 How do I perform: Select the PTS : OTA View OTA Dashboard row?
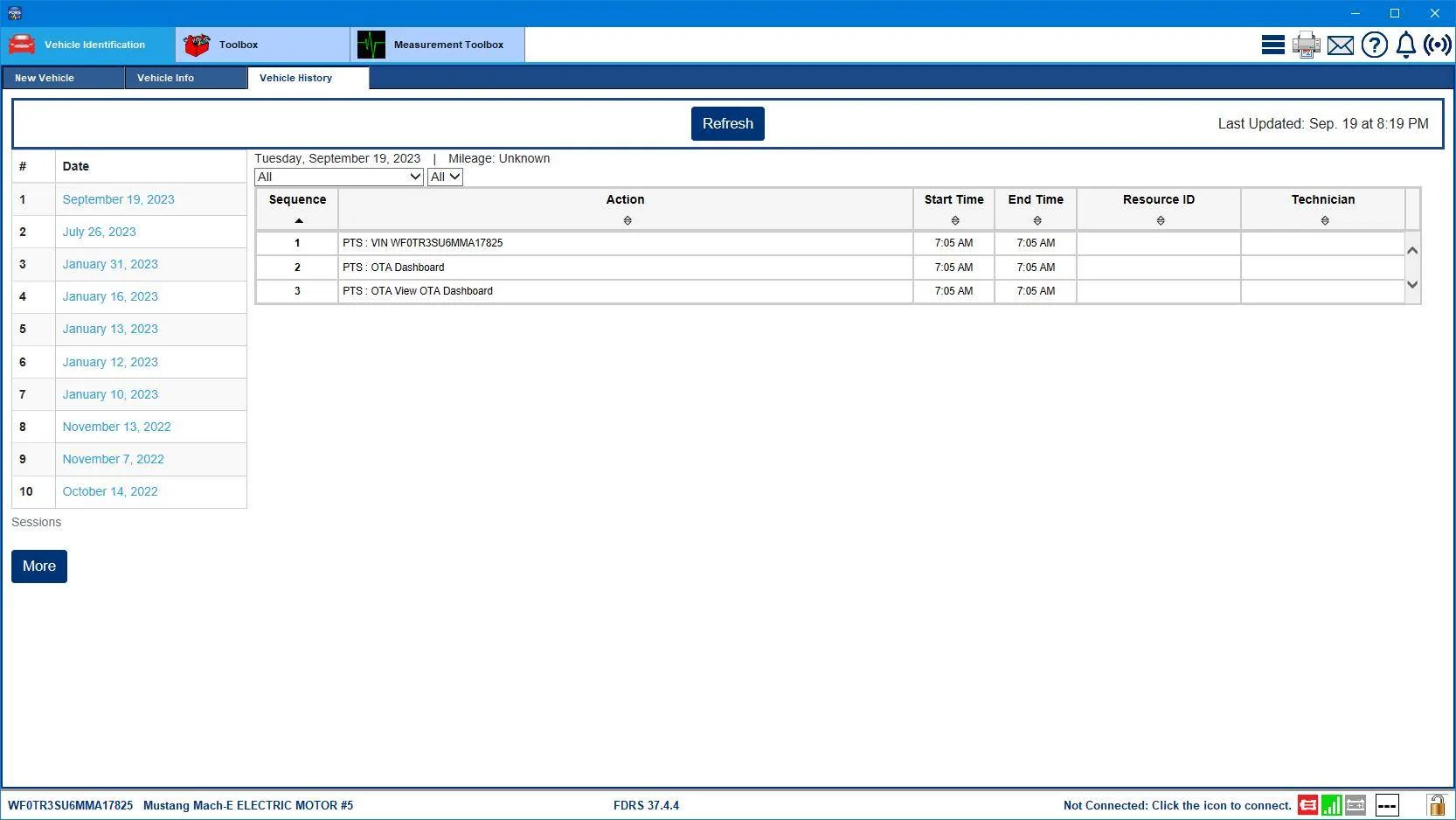[x=829, y=291]
